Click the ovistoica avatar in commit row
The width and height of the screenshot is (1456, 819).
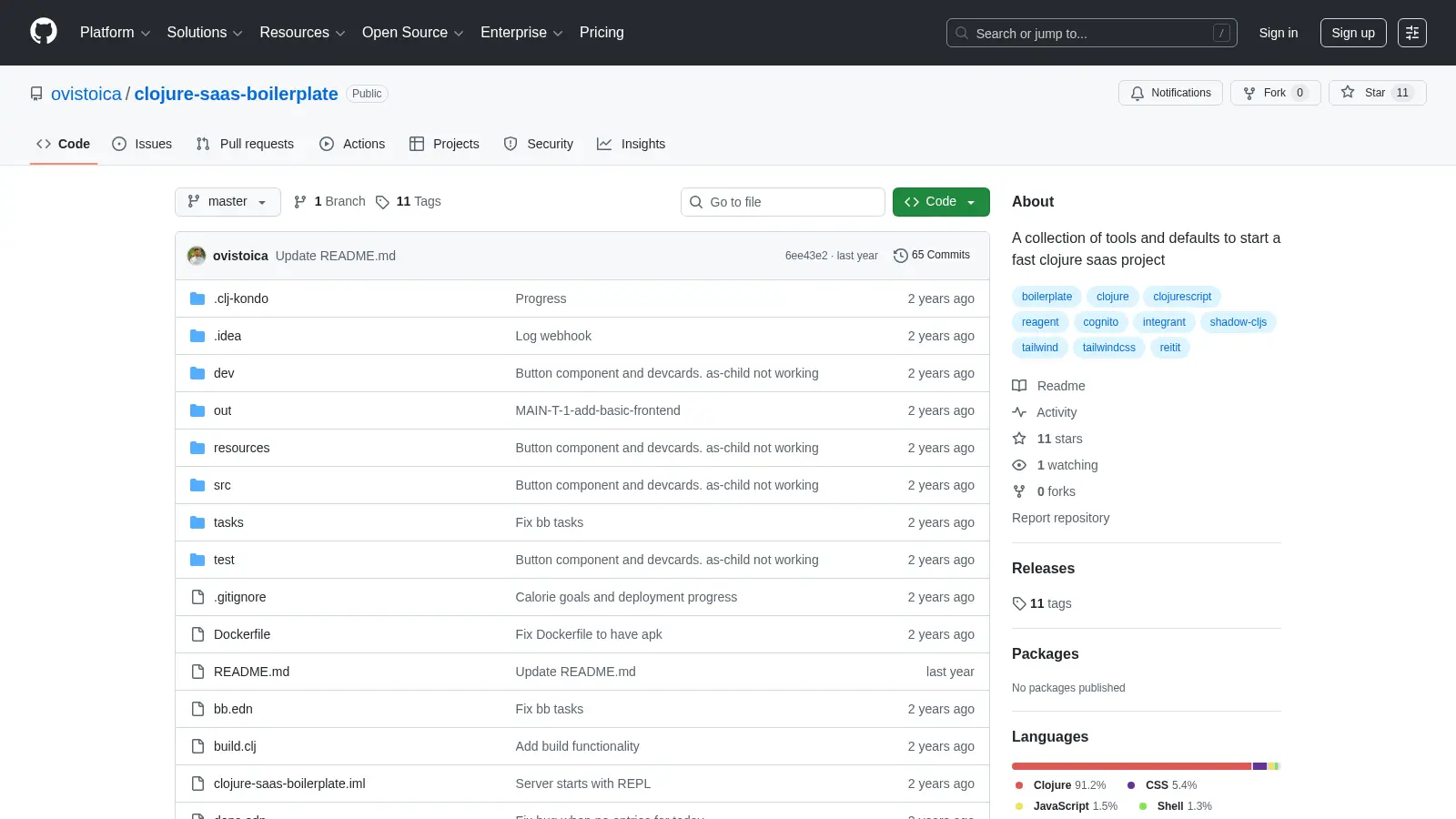tap(197, 256)
